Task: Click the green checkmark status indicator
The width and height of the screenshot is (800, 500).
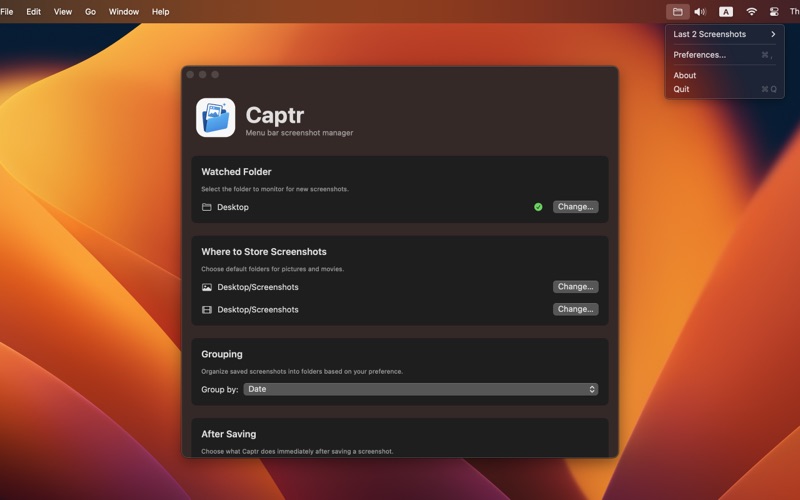Action: [538, 207]
